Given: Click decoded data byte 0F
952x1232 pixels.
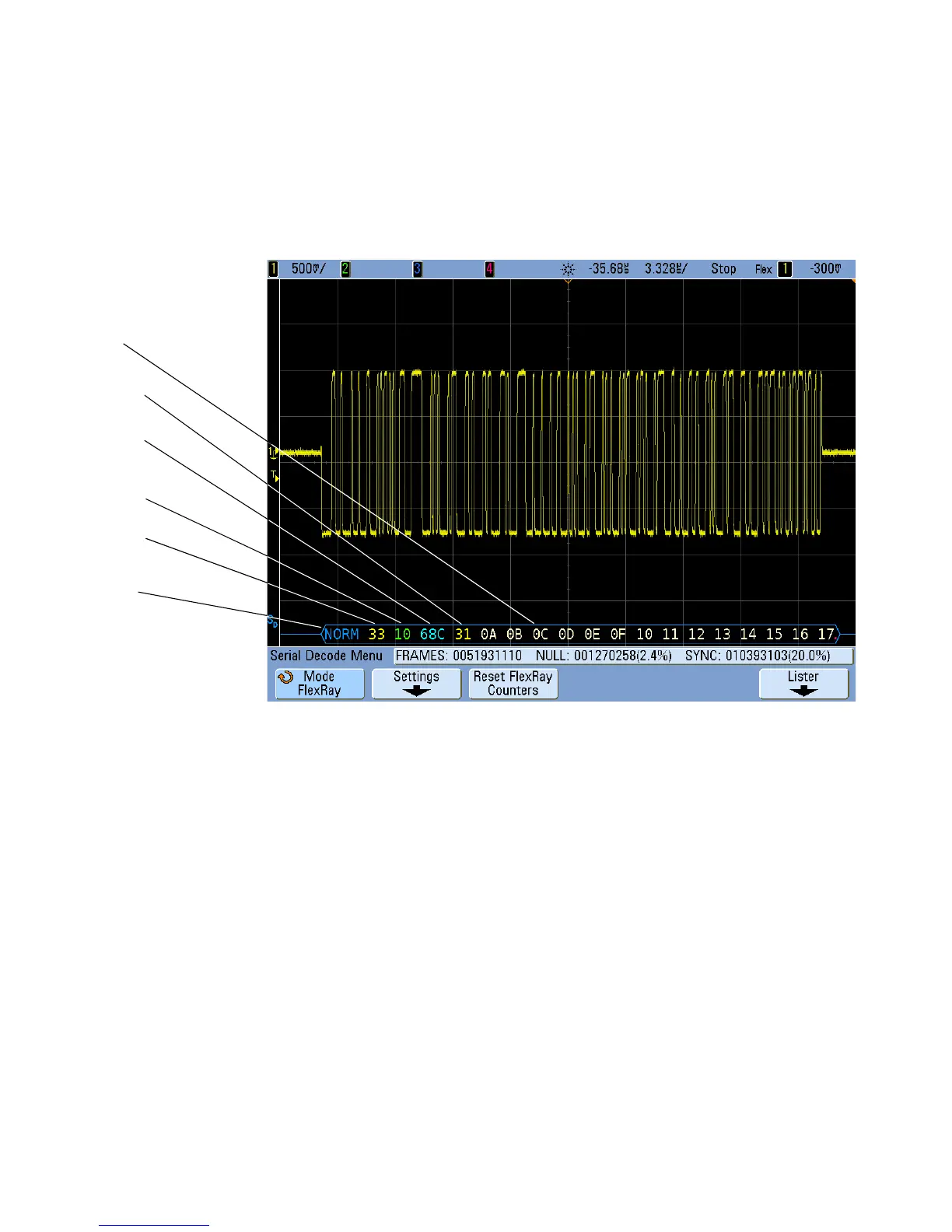Looking at the screenshot, I should 618,635.
